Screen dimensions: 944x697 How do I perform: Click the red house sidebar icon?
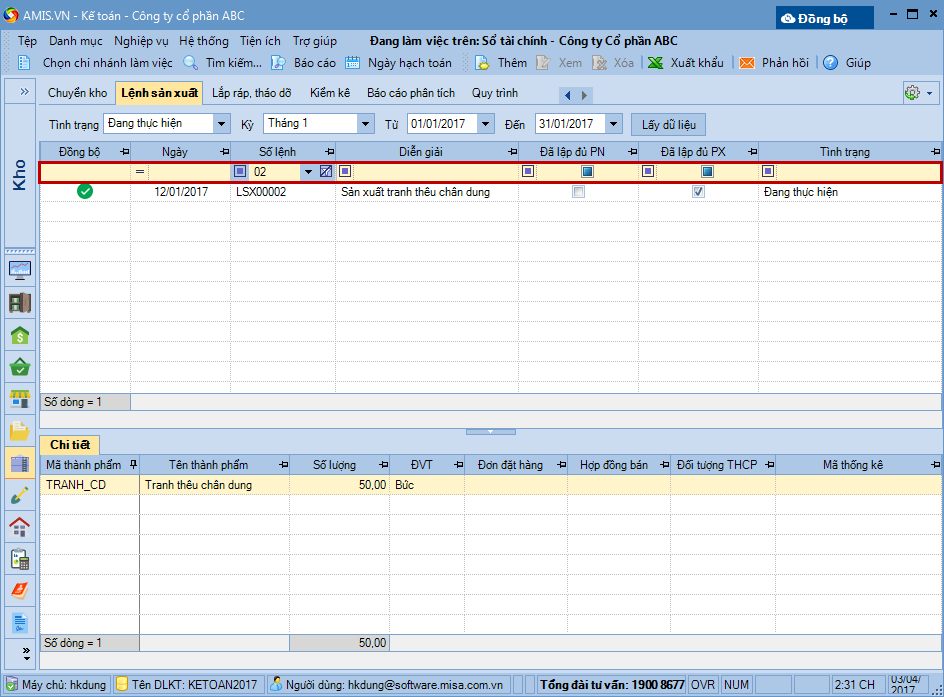click(x=20, y=527)
